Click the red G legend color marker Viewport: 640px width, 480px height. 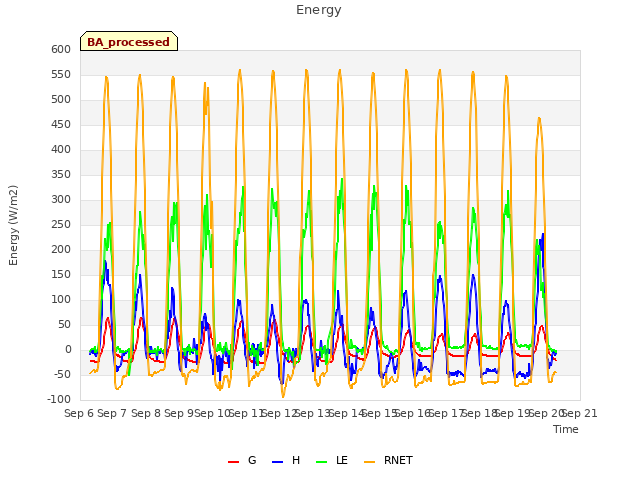click(x=233, y=462)
